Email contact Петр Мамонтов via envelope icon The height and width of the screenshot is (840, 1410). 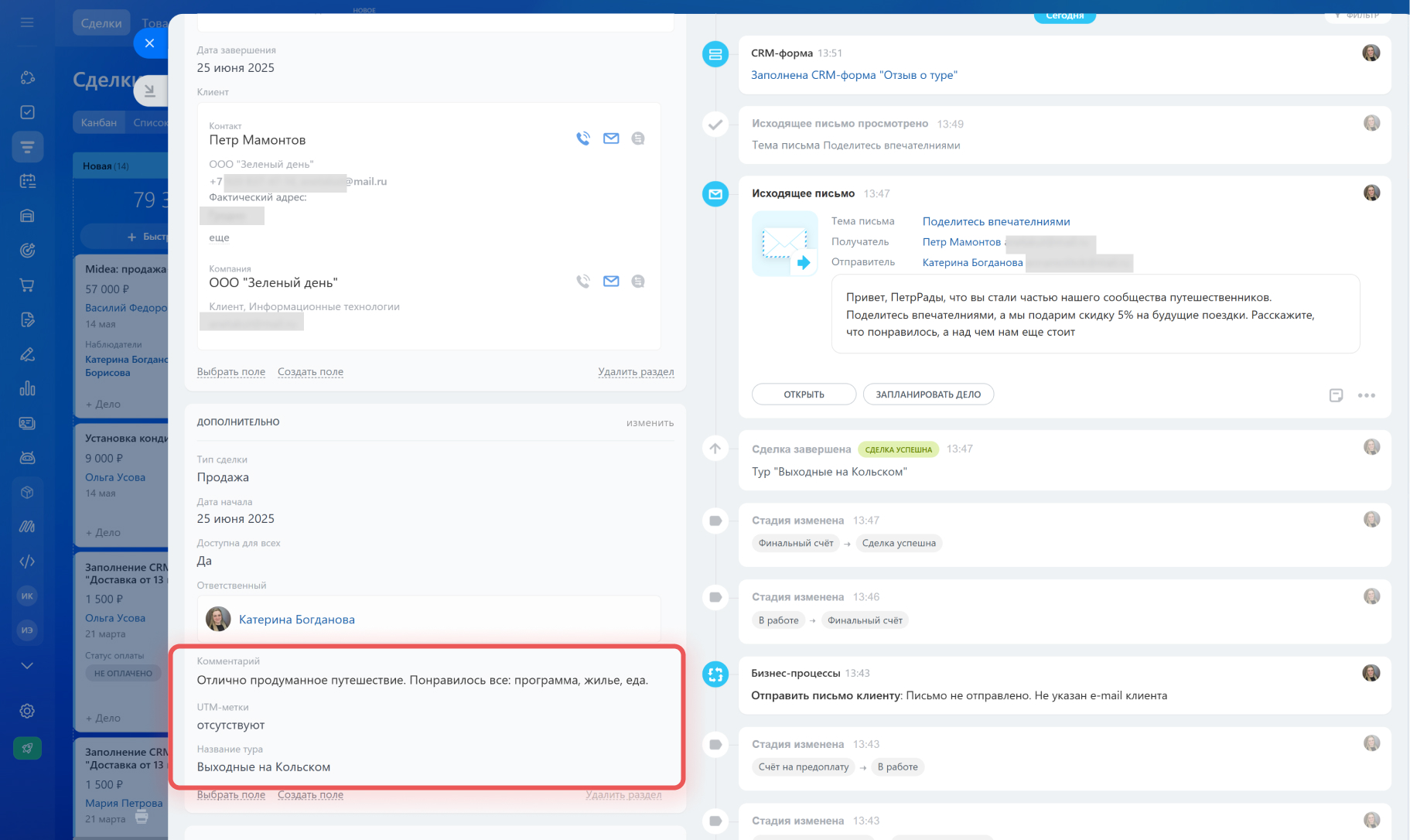(611, 138)
